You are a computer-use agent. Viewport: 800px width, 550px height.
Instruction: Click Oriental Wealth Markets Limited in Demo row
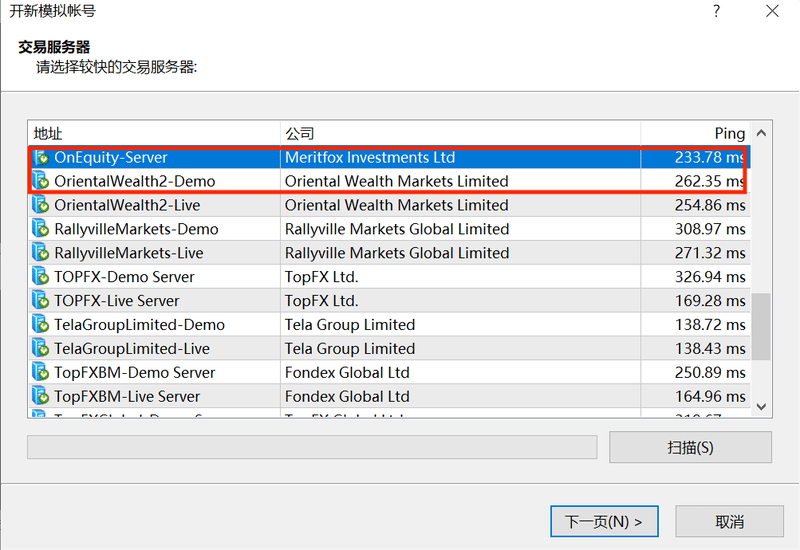coord(396,181)
